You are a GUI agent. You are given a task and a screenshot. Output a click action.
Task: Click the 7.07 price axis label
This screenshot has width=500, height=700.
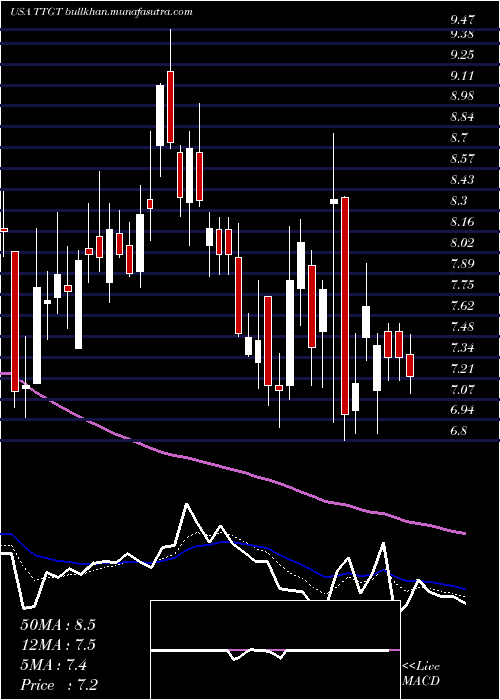(x=462, y=389)
